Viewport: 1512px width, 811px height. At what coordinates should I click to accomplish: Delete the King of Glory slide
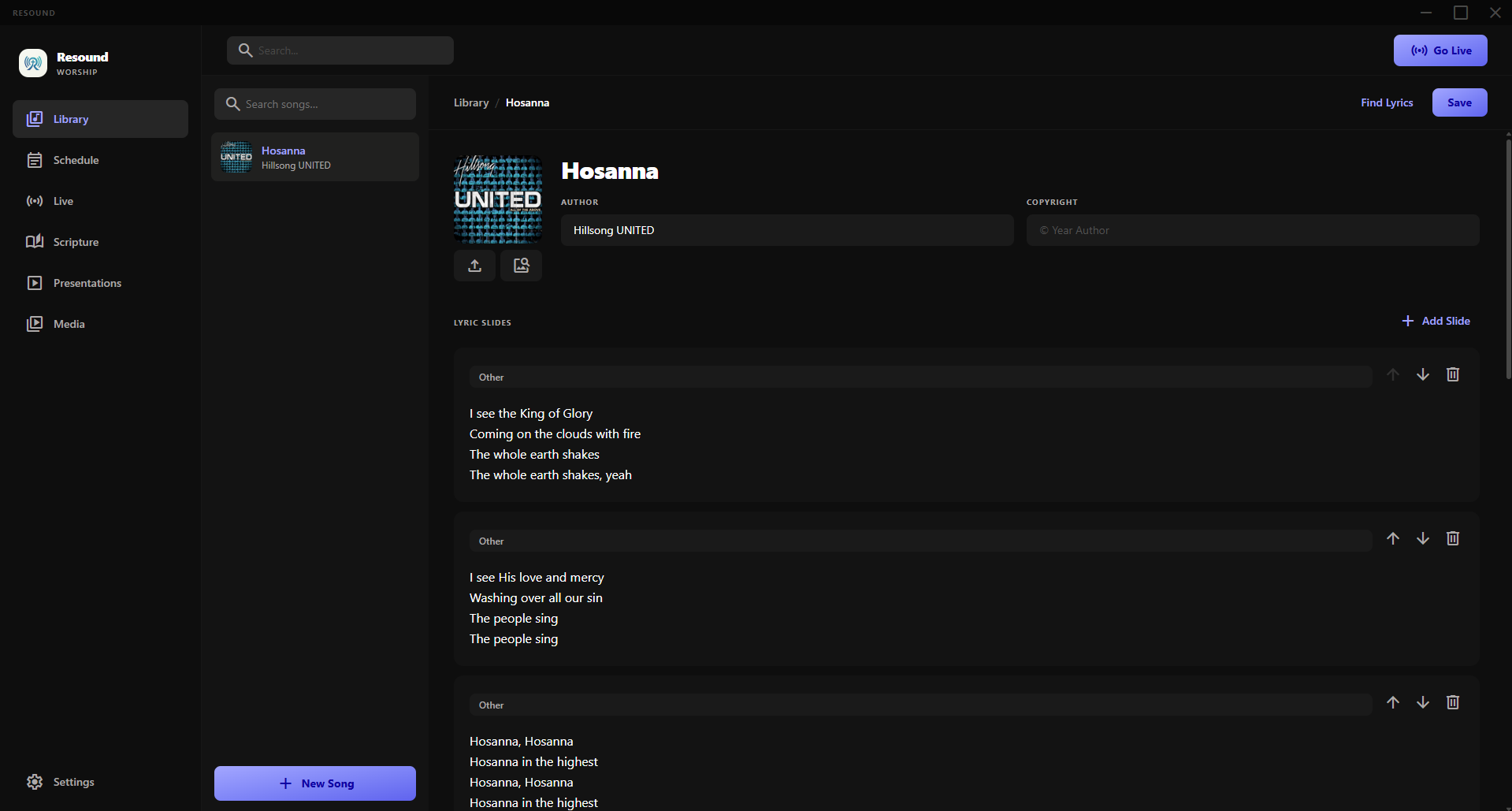tap(1453, 374)
